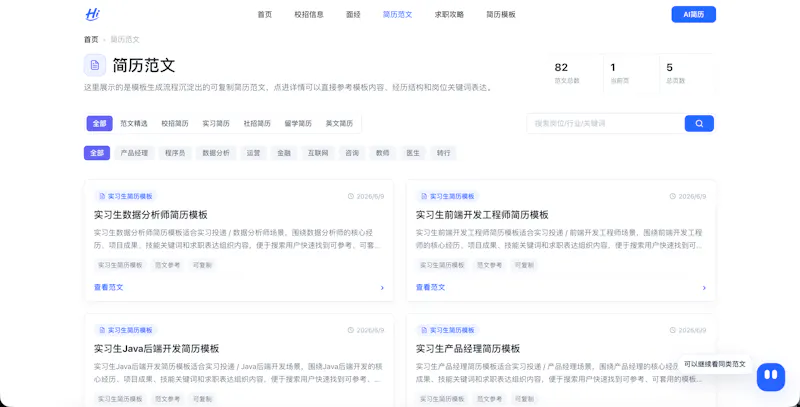Filter by 产品经理 chip
800x407 pixels.
(x=134, y=153)
